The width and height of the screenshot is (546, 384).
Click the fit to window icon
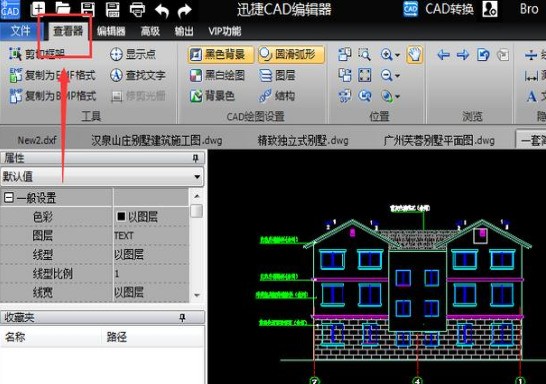[365, 75]
